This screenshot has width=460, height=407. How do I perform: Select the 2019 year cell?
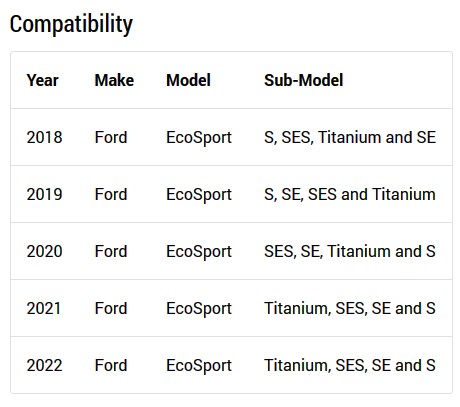point(44,194)
